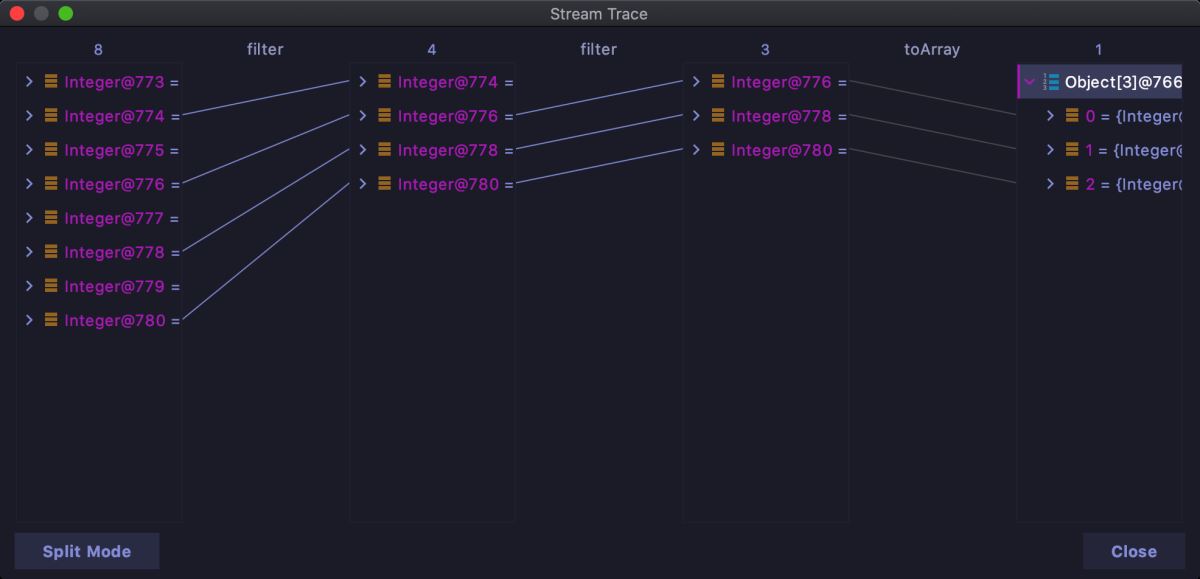Click the icon next to array element 0

coord(1072,116)
